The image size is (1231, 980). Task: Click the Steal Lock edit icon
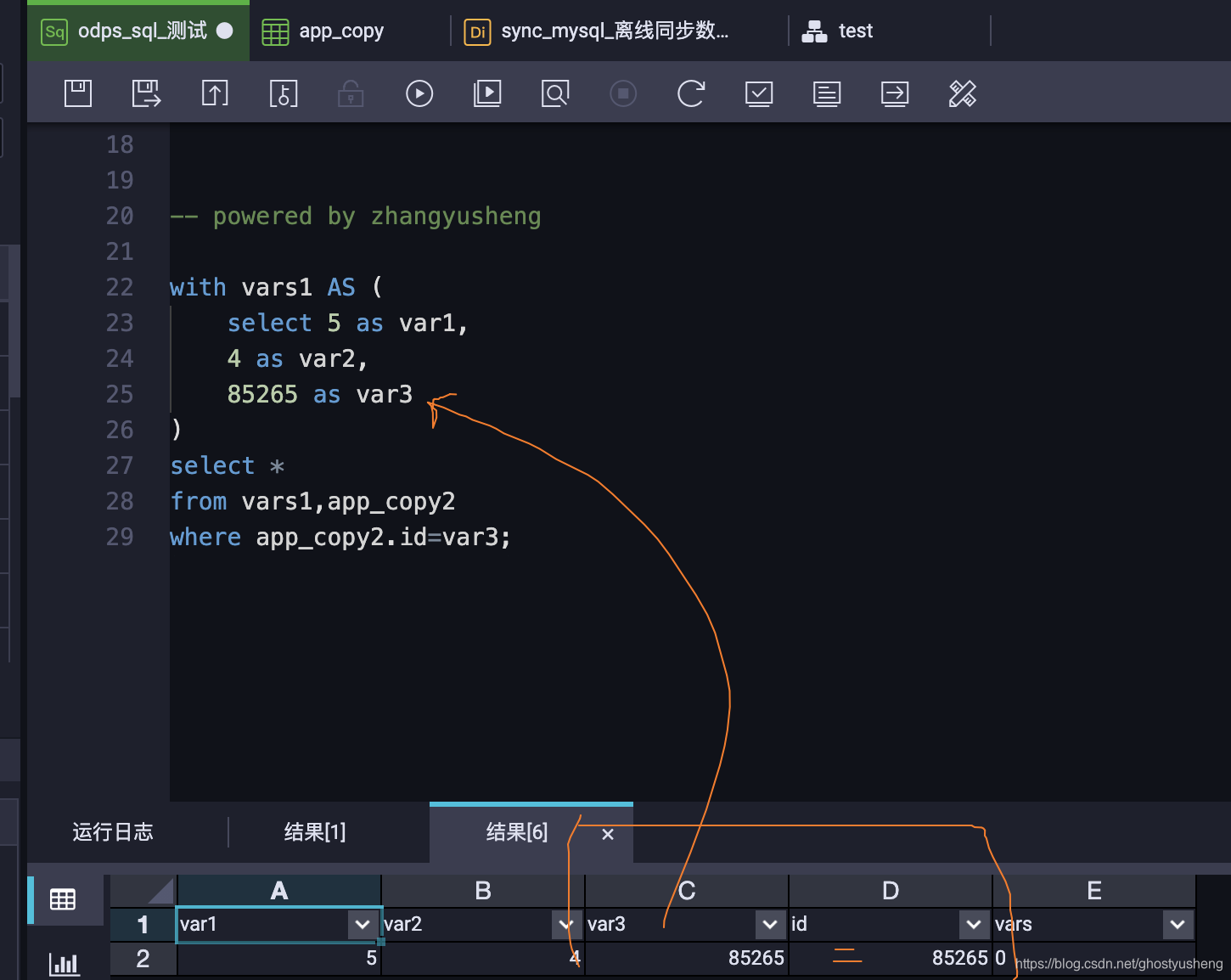pyautogui.click(x=283, y=93)
